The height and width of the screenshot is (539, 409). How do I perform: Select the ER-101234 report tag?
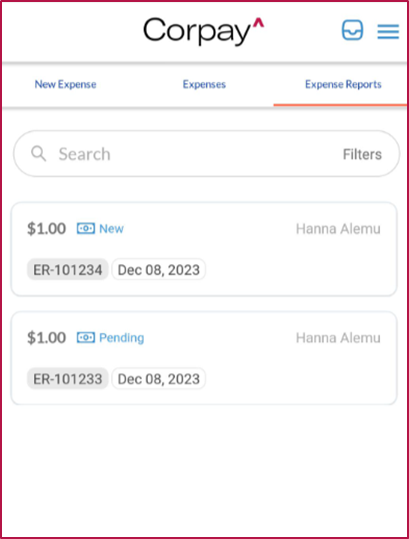point(68,270)
